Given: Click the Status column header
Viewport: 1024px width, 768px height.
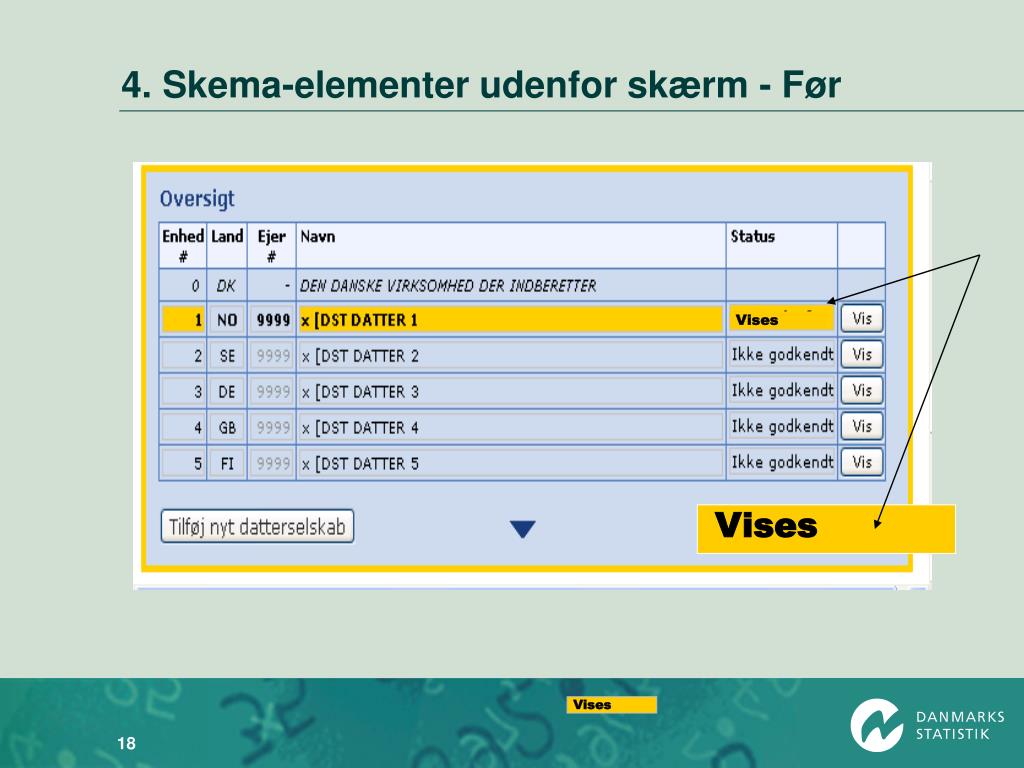Looking at the screenshot, I should coord(782,245).
